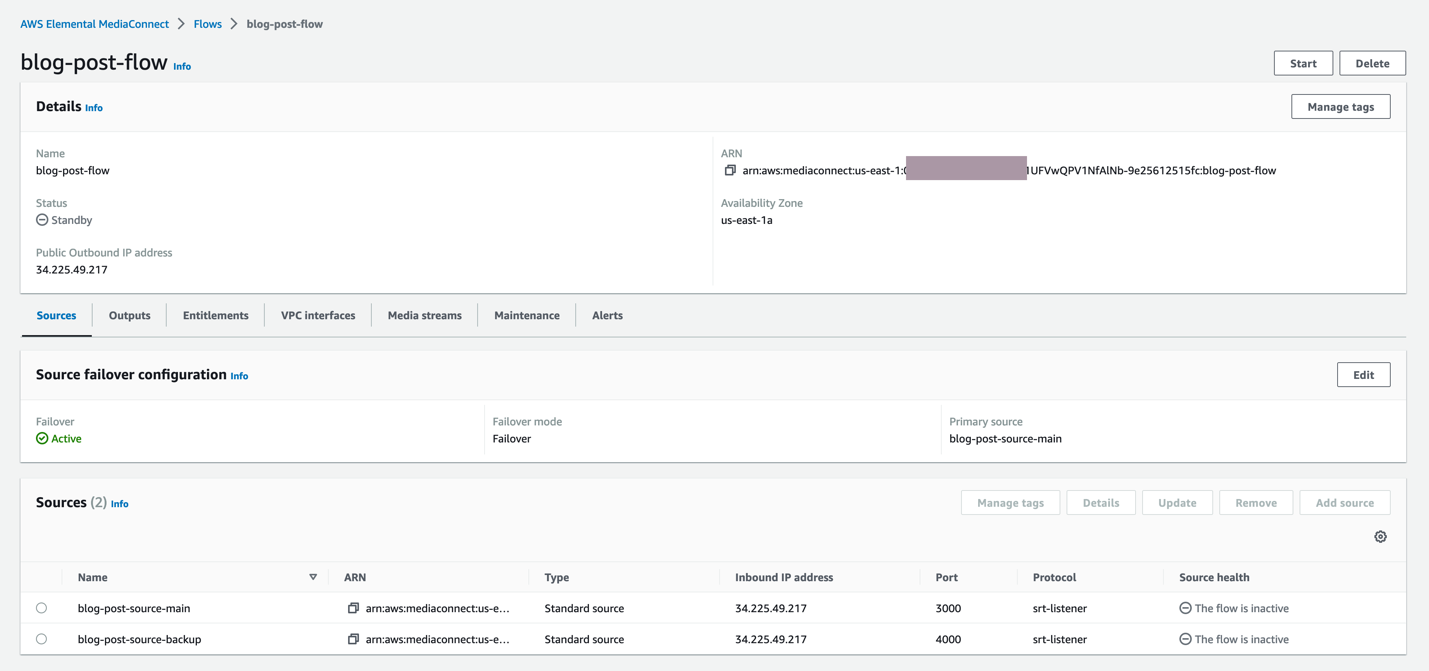
Task: Click primary source value blog-post-source-main
Action: coord(1005,439)
